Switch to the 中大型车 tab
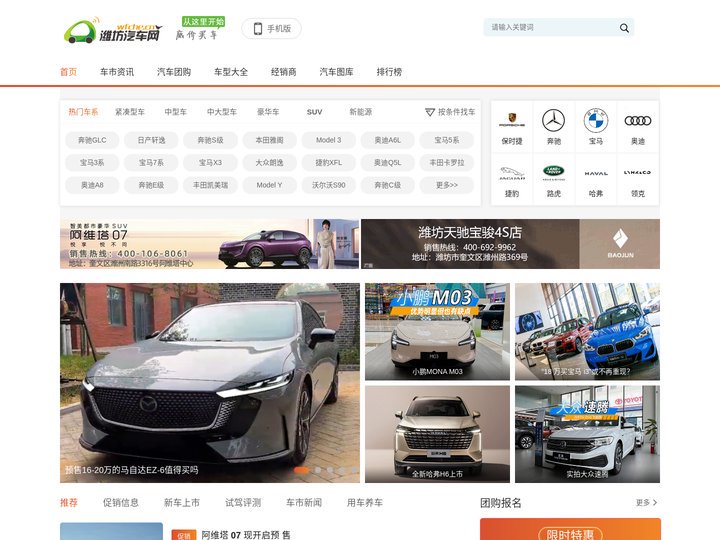Screen dimensions: 720x540 [222, 112]
